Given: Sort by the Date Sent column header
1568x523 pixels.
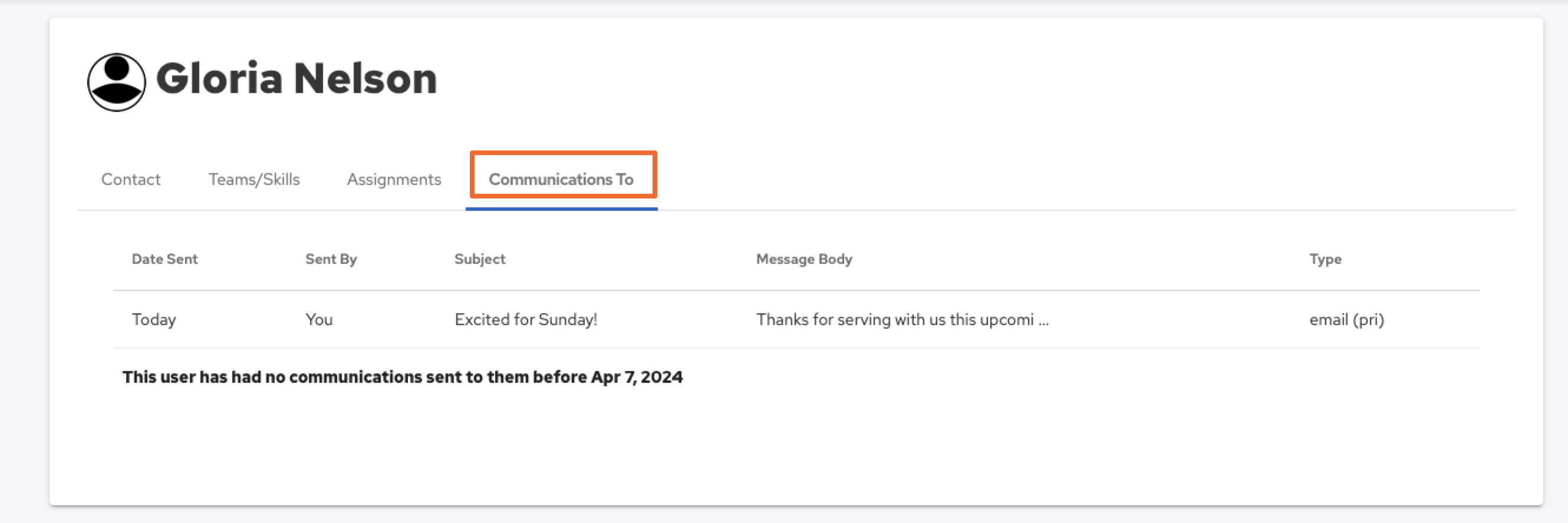Looking at the screenshot, I should 164,259.
